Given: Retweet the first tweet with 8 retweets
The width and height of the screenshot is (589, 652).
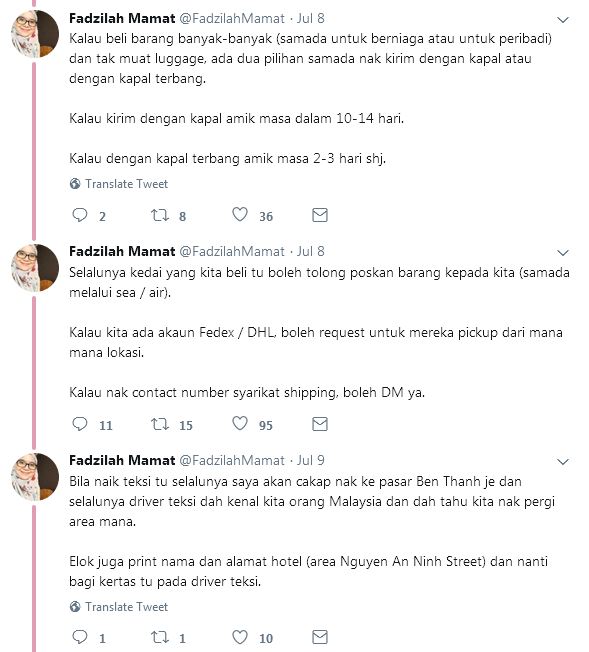Looking at the screenshot, I should click(160, 215).
